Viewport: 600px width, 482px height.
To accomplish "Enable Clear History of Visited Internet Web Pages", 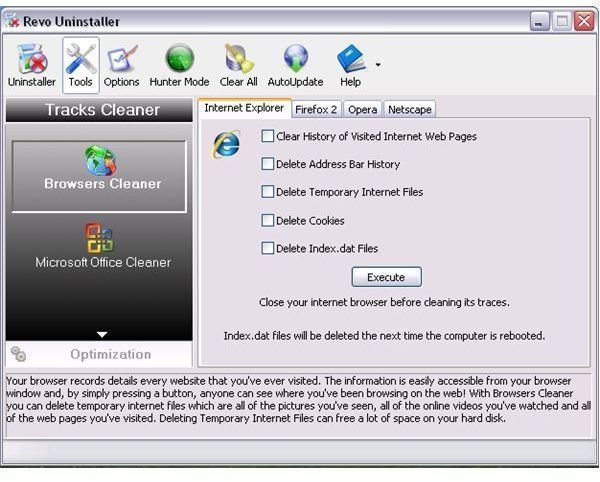I will point(267,136).
